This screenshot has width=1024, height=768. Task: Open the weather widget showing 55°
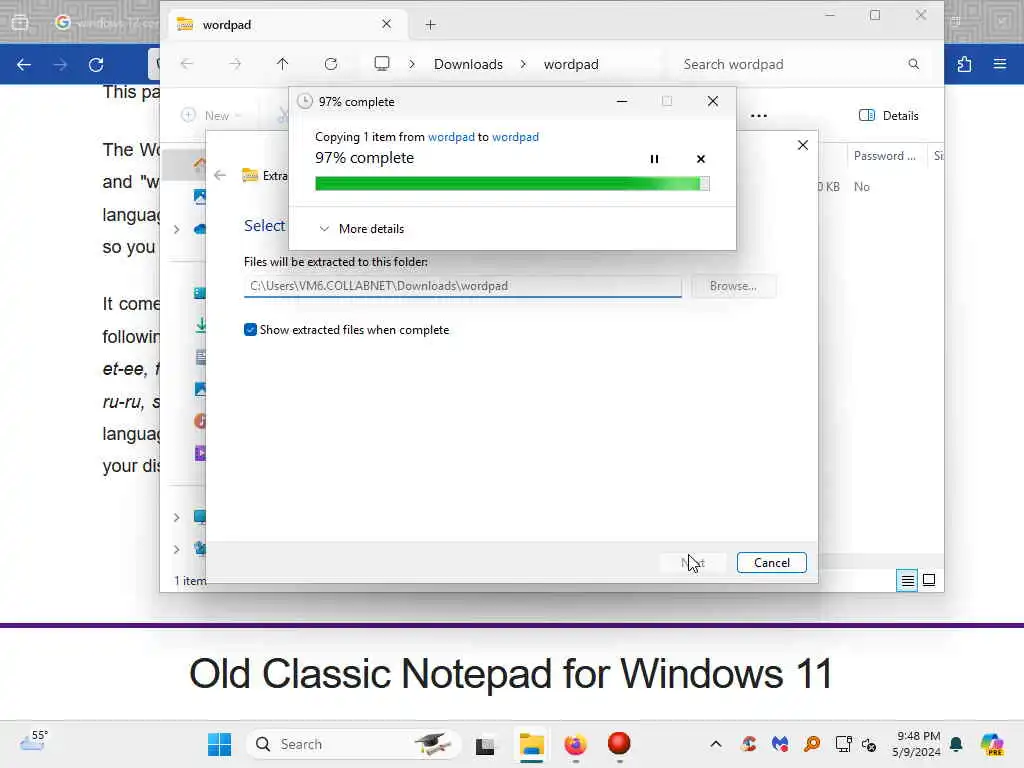[x=34, y=743]
